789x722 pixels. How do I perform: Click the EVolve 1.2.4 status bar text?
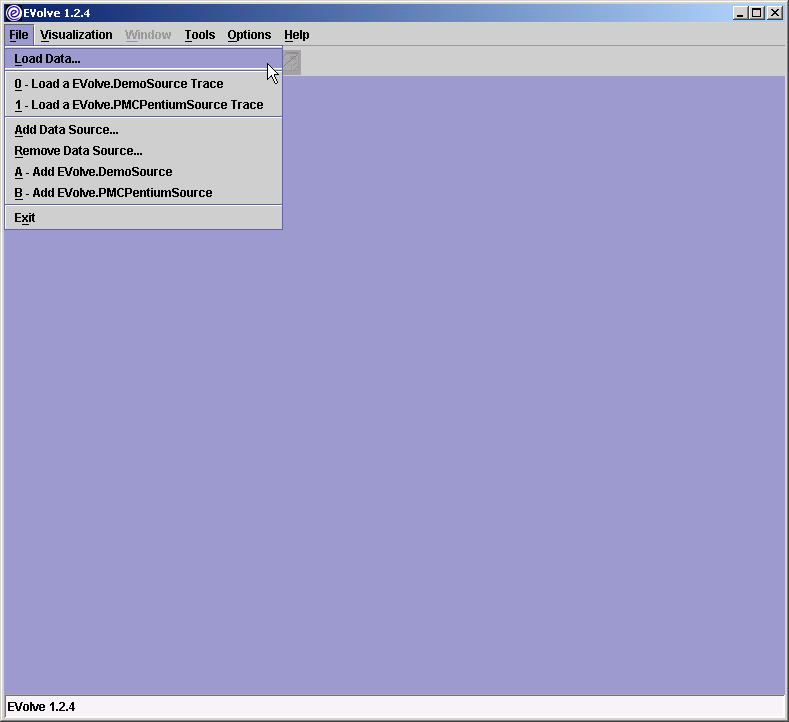pyautogui.click(x=41, y=707)
